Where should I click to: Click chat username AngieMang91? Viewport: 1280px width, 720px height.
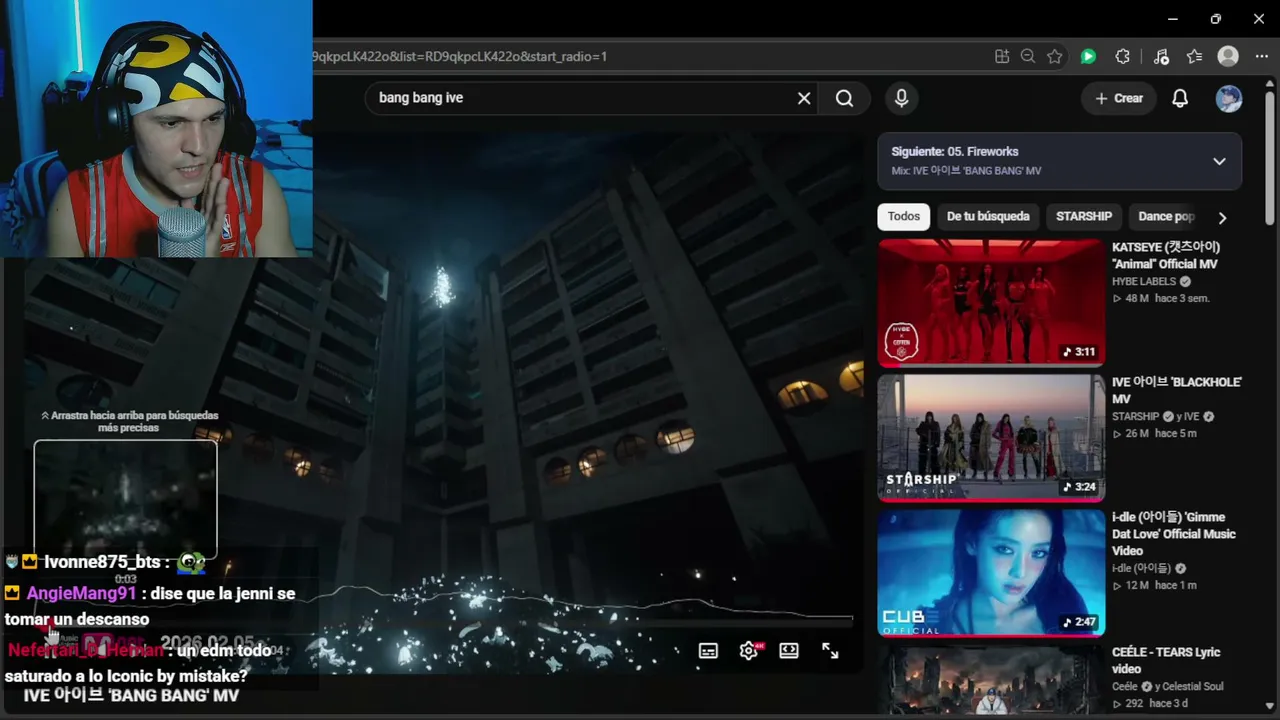coord(81,594)
